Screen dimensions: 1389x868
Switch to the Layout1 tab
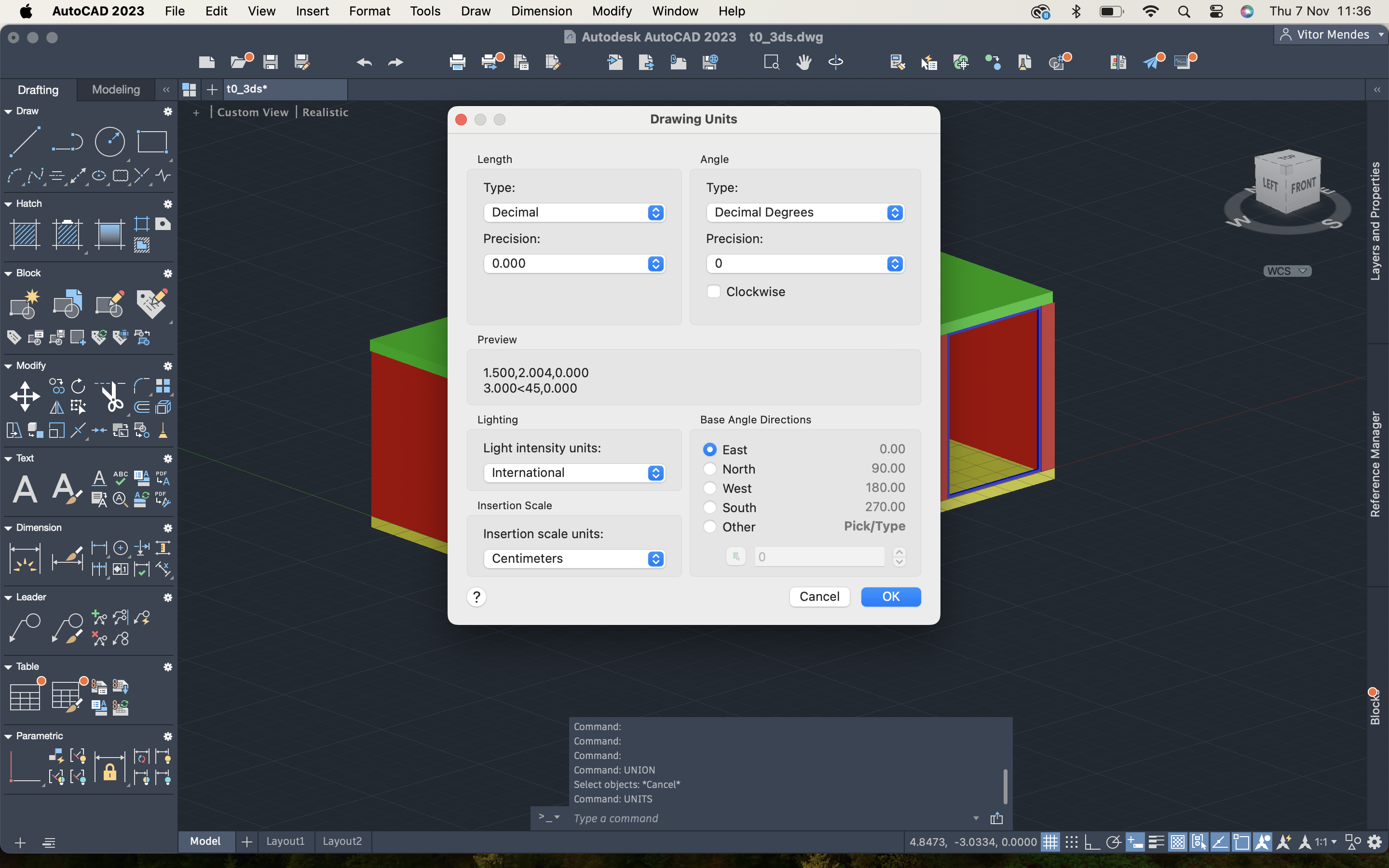coord(285,841)
